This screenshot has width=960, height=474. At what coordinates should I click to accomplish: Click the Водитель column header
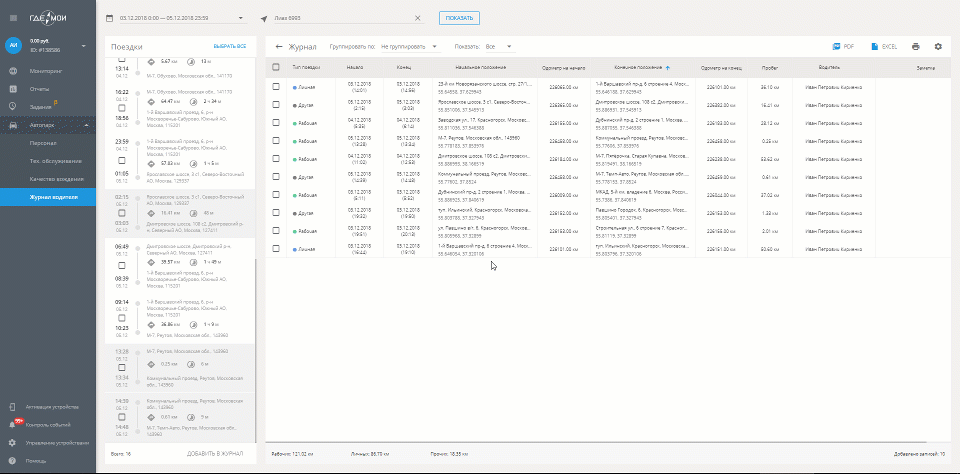click(x=829, y=67)
